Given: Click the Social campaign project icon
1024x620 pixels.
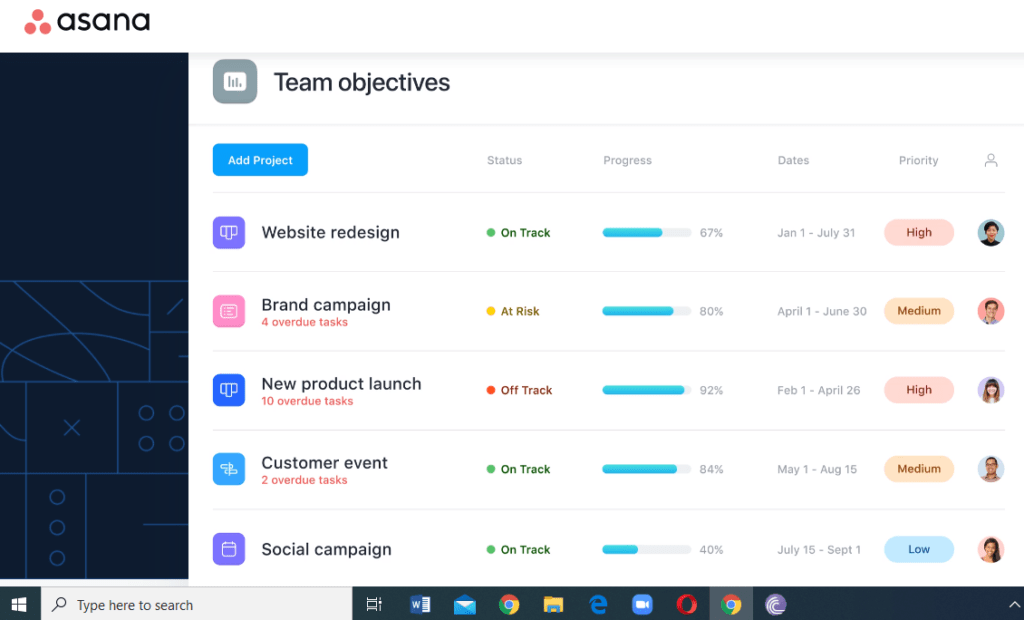Looking at the screenshot, I should 228,549.
